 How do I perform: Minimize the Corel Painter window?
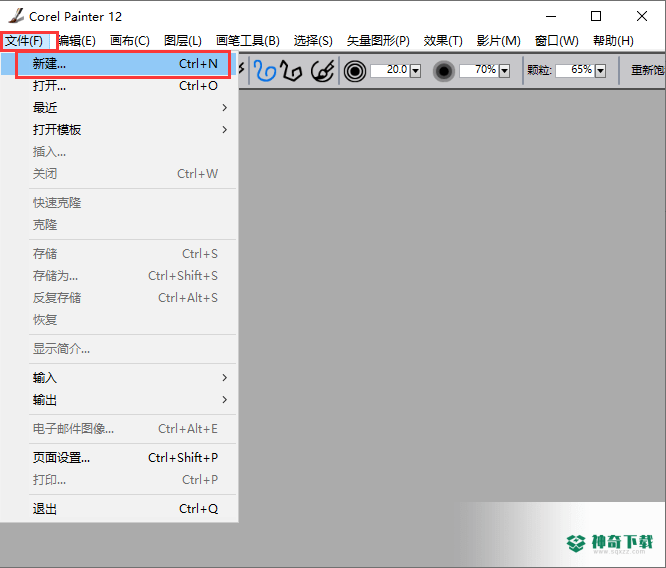551,16
